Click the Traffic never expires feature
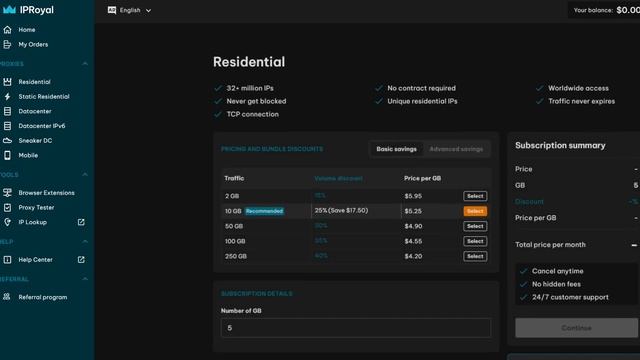Screen dimensions: 640x360 tap(581, 101)
